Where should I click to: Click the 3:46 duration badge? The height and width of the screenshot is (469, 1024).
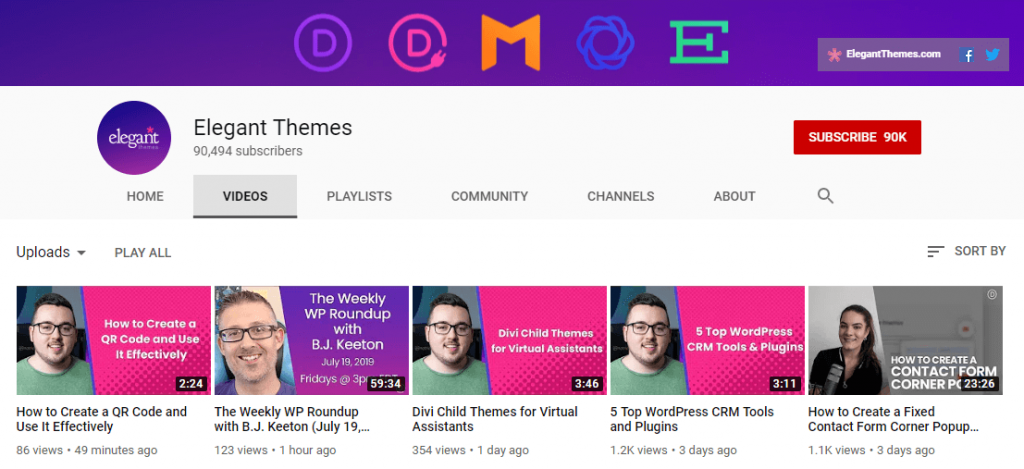[586, 383]
